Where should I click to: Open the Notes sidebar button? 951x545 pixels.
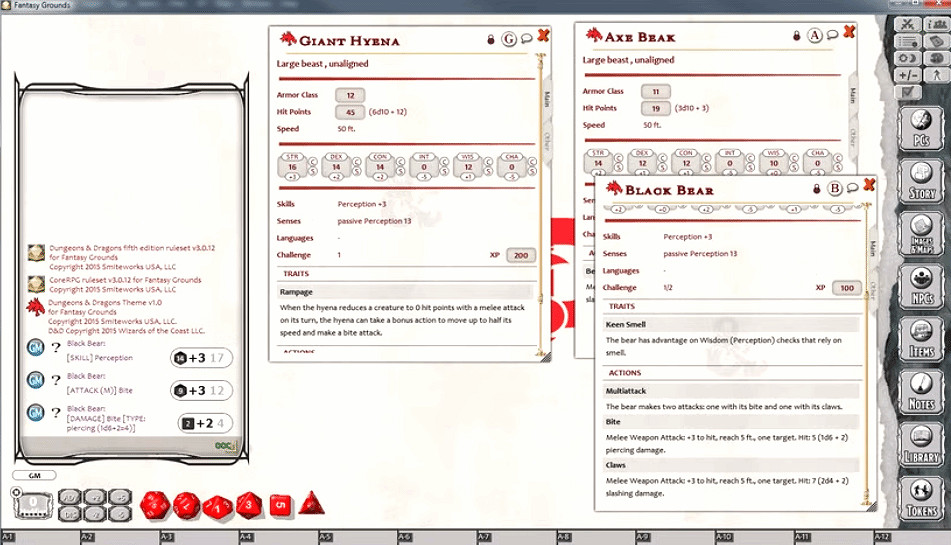921,392
